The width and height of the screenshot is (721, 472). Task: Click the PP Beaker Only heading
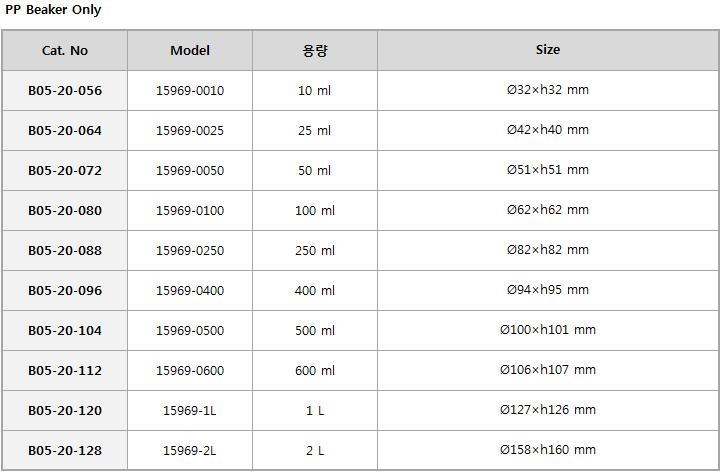pyautogui.click(x=53, y=10)
